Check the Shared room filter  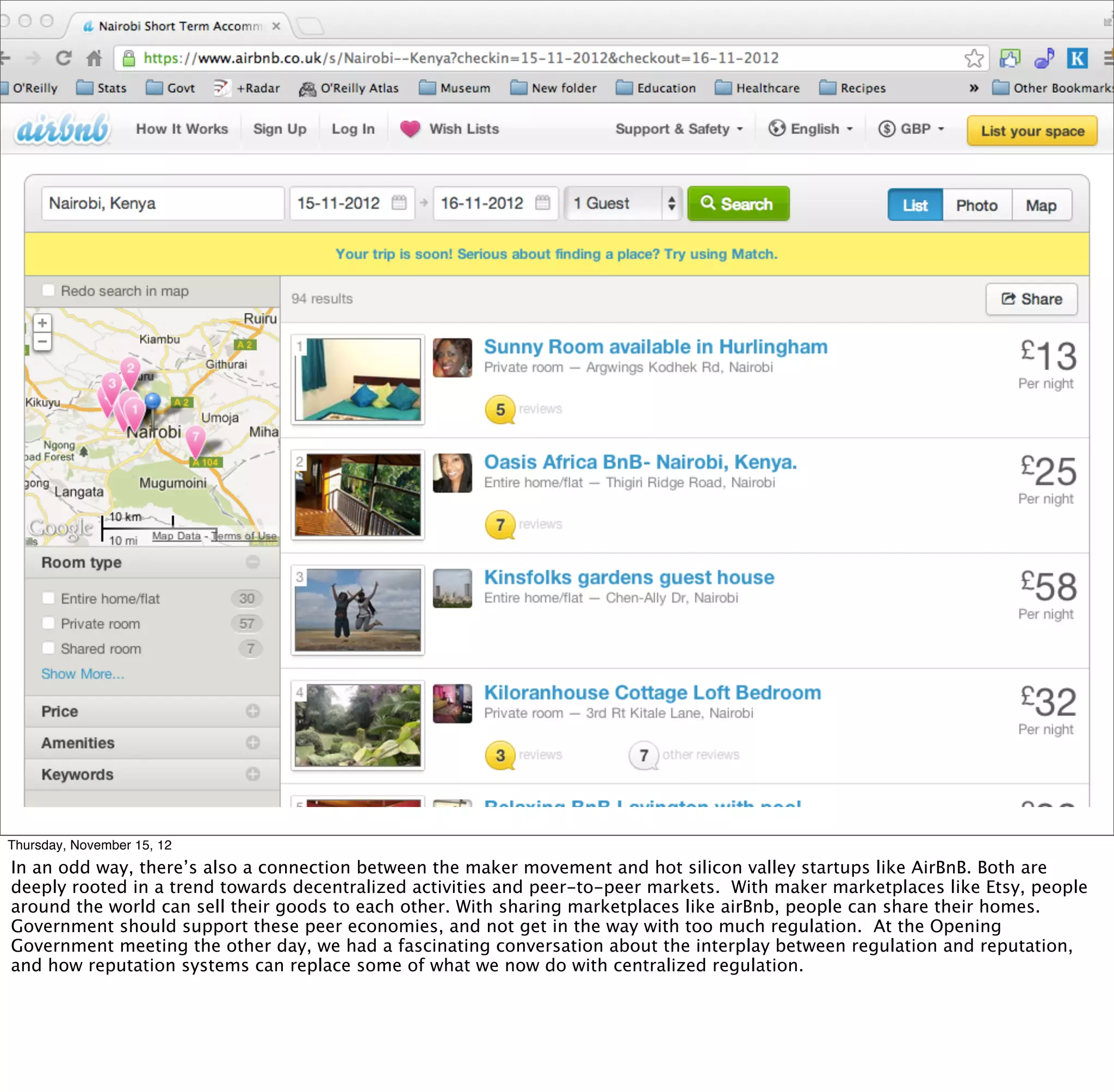(49, 648)
